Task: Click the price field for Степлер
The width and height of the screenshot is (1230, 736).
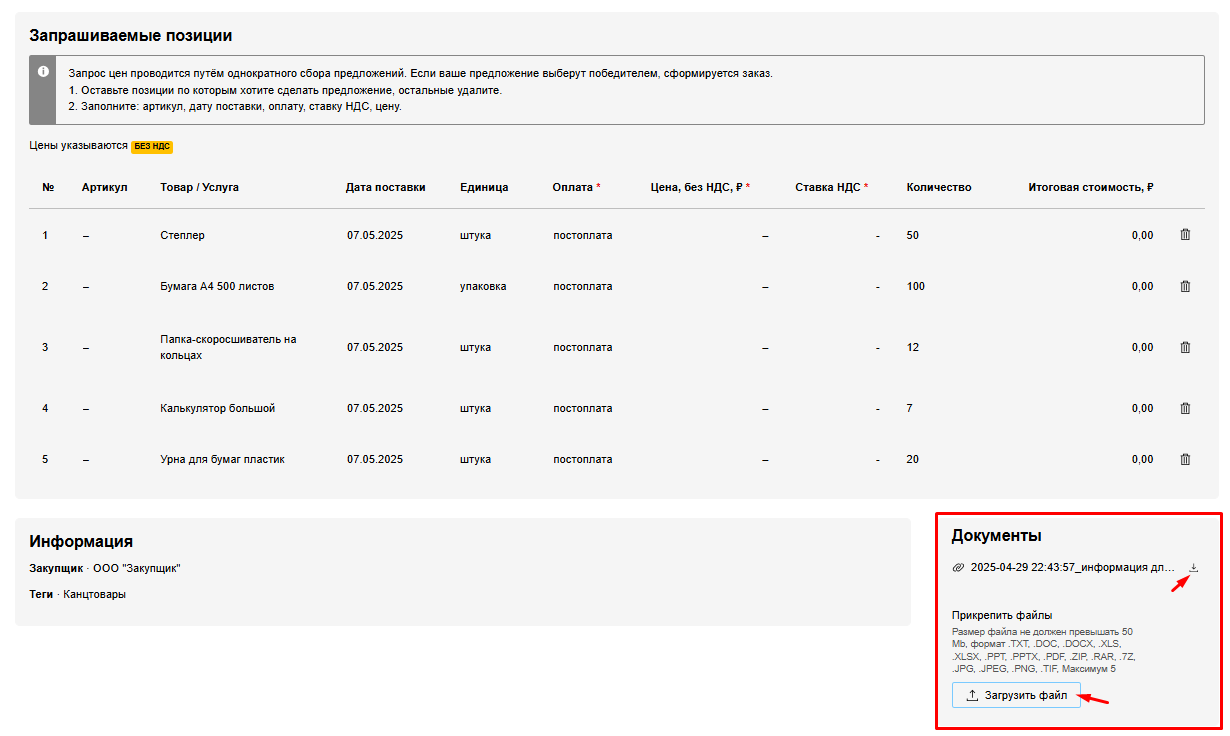Action: point(764,235)
